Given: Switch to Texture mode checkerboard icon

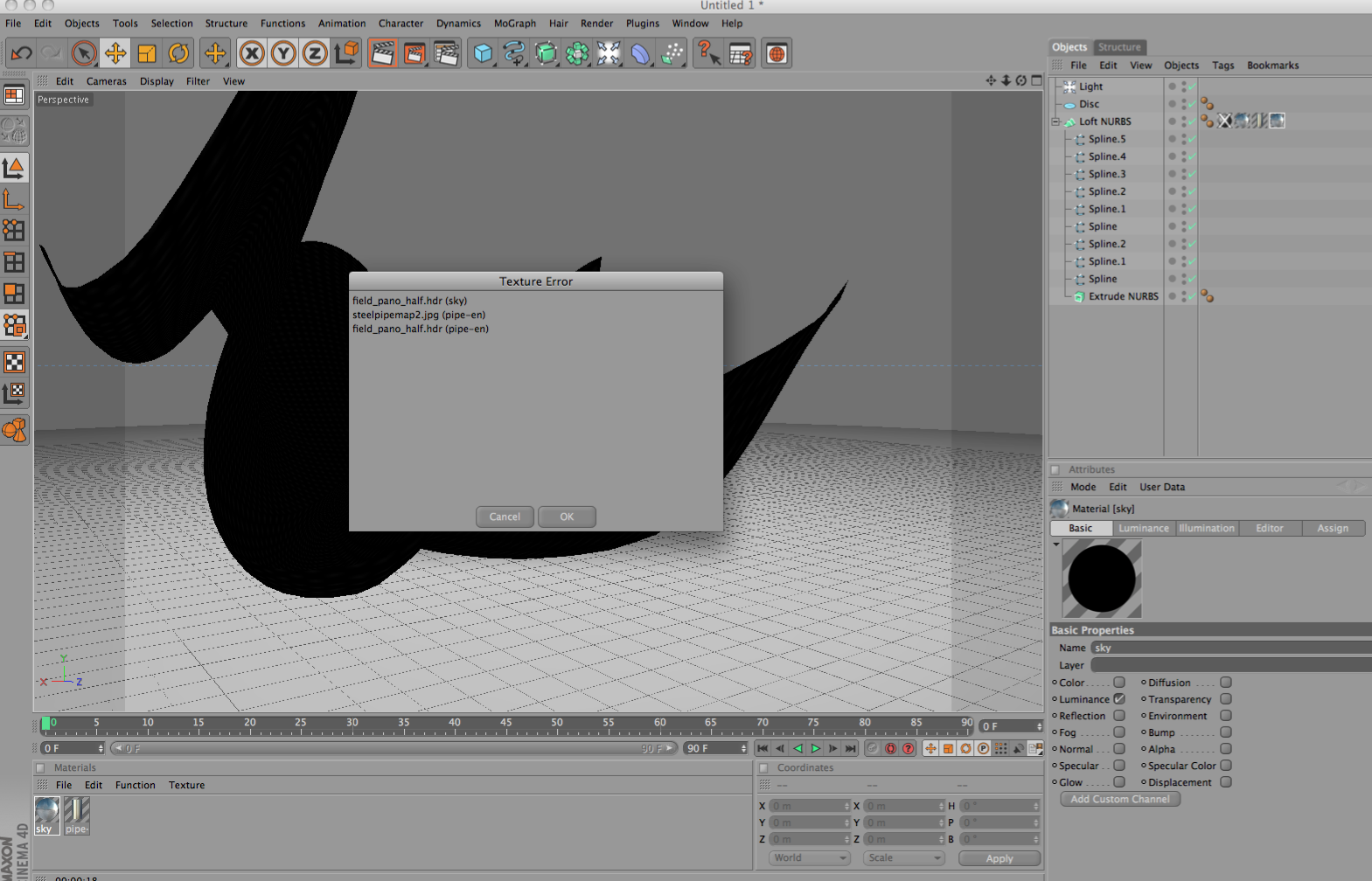Looking at the screenshot, I should 14,362.
